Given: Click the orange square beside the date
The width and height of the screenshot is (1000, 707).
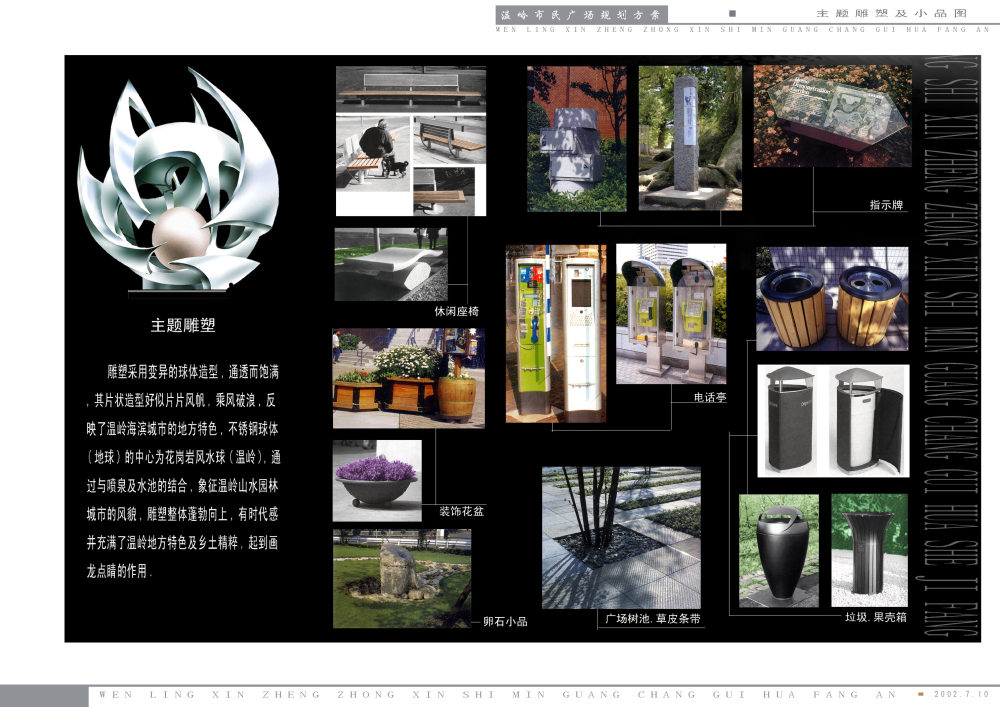Looking at the screenshot, I should 921,693.
